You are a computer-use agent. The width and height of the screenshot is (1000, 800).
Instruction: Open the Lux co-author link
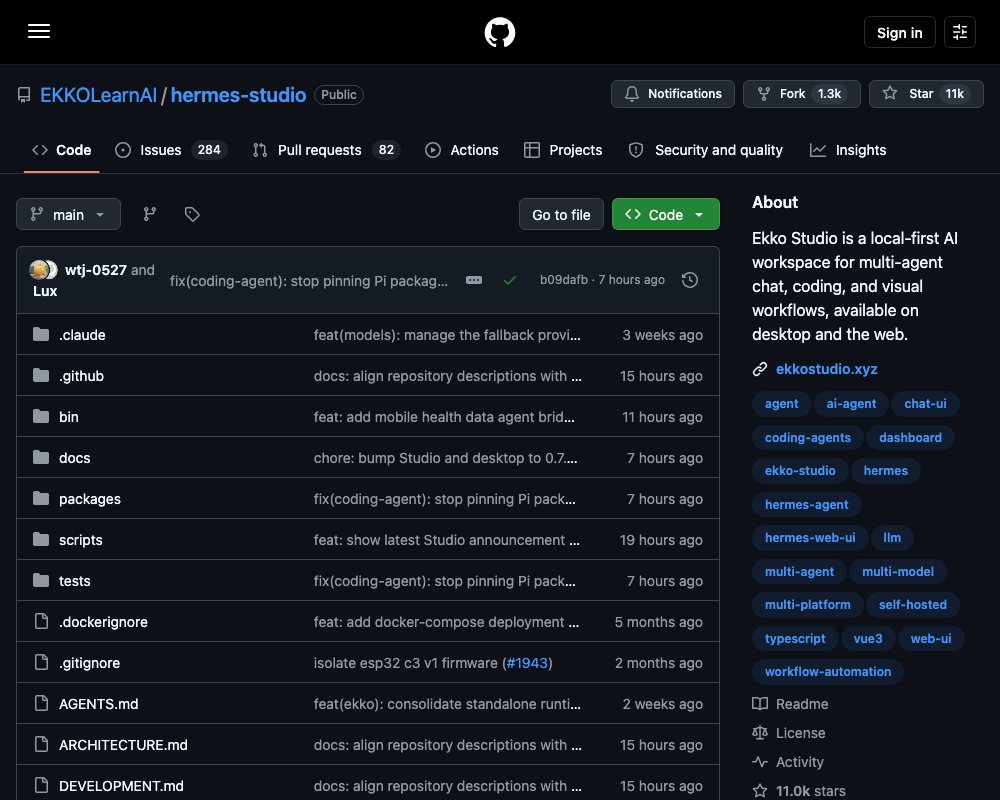(x=45, y=291)
